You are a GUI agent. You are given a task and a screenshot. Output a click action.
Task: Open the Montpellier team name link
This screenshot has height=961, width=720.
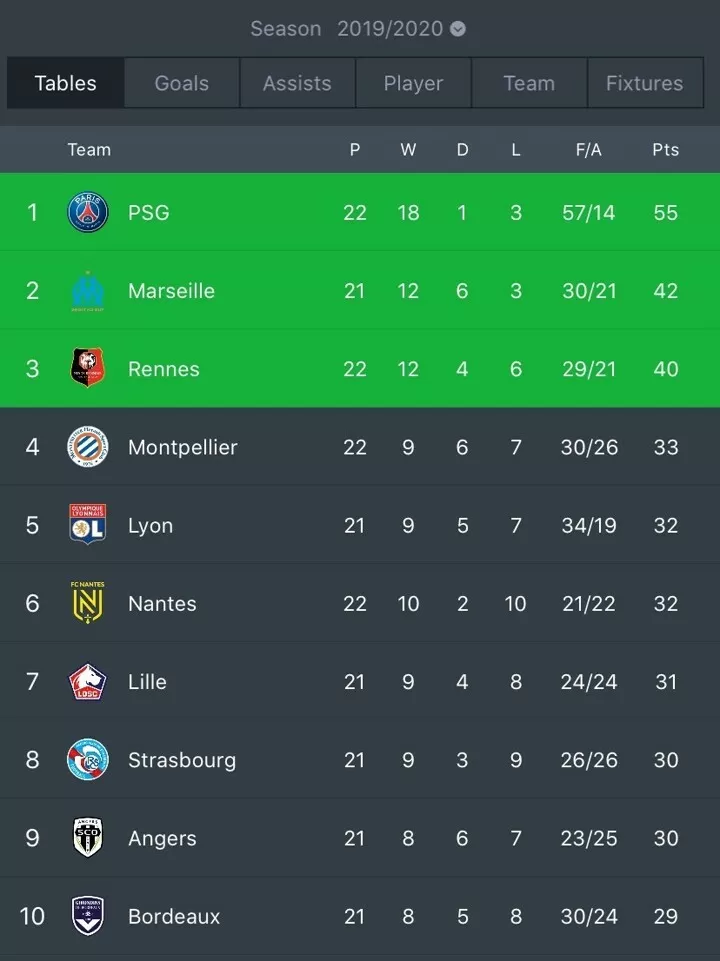[183, 447]
